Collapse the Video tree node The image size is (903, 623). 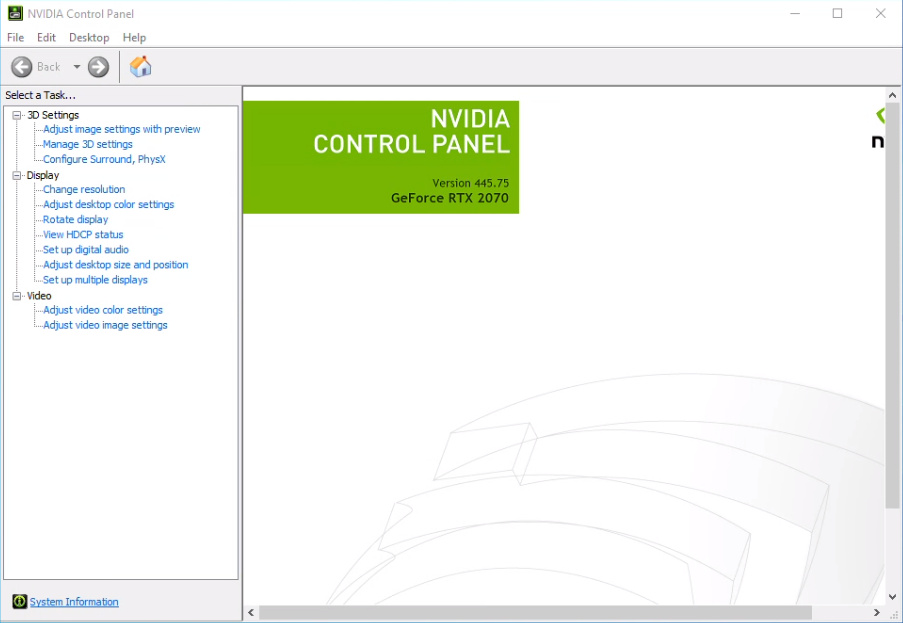pos(17,296)
